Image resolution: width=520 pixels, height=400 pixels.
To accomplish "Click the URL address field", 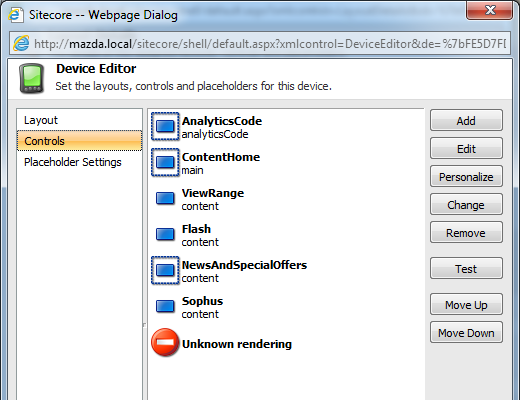I will tap(260, 44).
